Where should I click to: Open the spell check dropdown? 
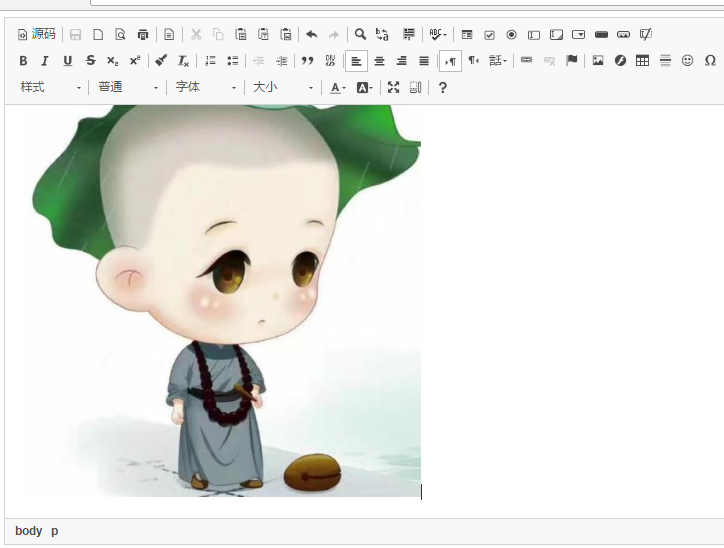pyautogui.click(x=438, y=35)
